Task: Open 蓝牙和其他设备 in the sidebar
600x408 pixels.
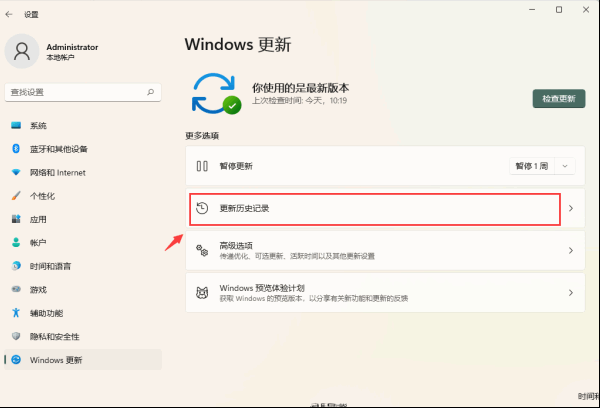Action: tap(83, 149)
